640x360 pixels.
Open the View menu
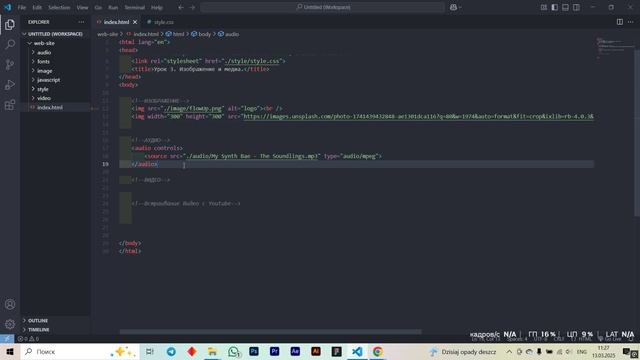82,7
